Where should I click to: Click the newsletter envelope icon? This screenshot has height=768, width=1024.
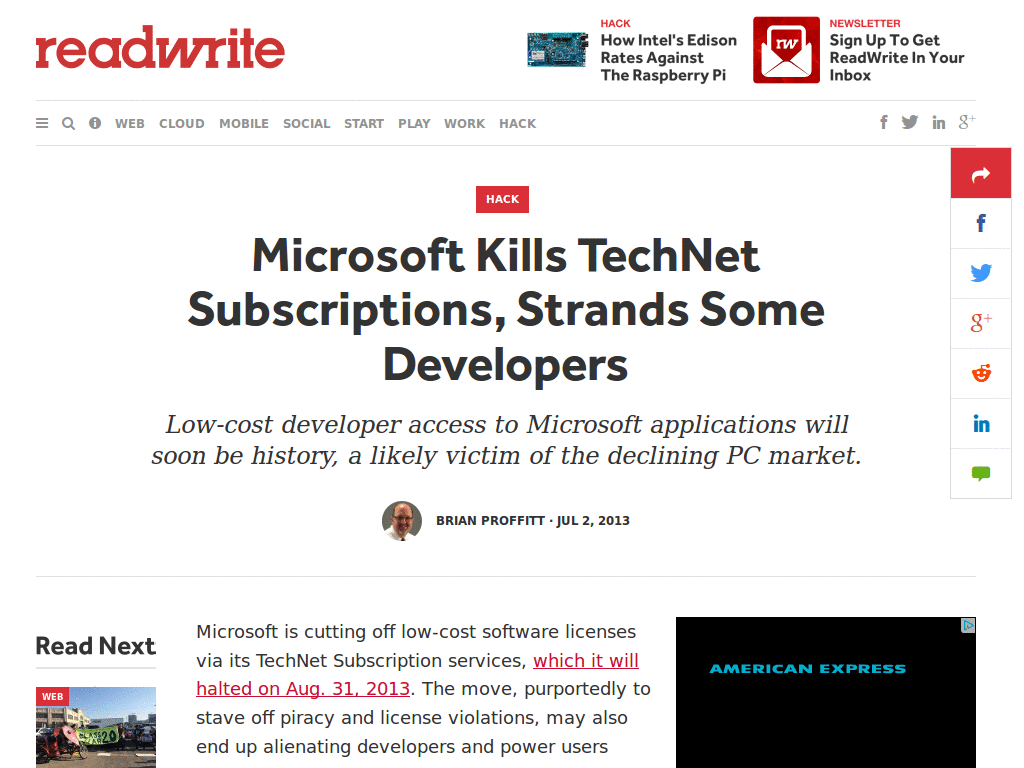tap(786, 50)
